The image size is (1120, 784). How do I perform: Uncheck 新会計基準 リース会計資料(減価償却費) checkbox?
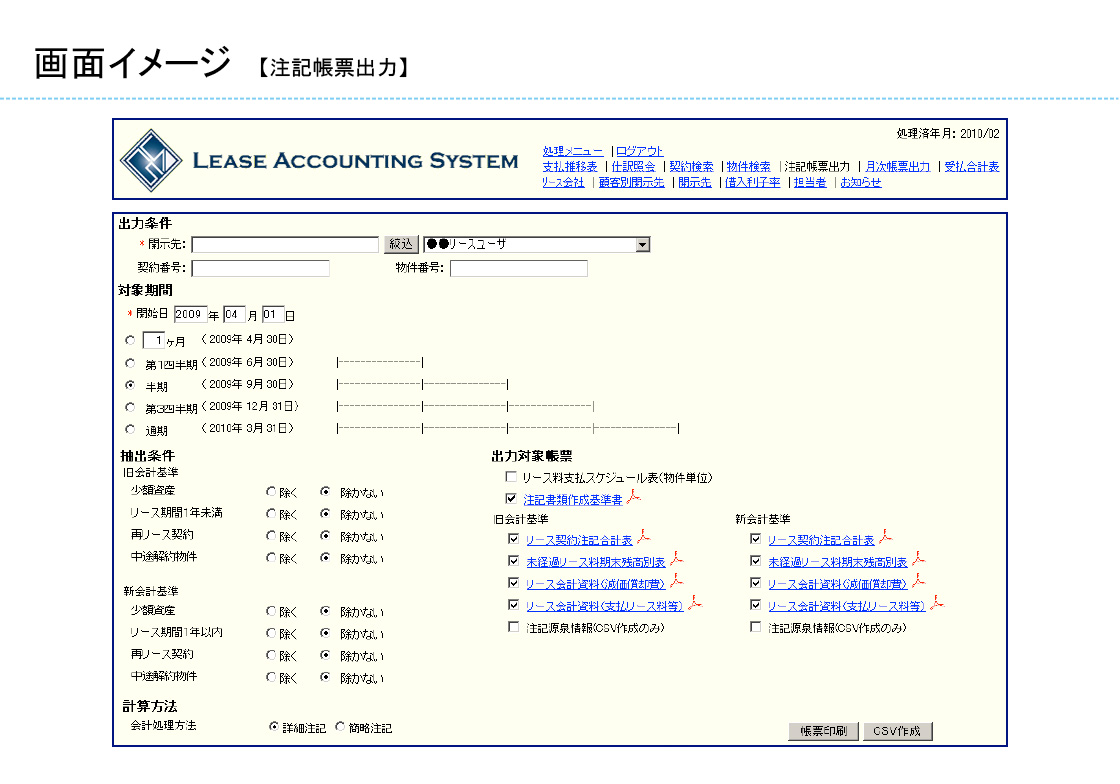point(756,583)
